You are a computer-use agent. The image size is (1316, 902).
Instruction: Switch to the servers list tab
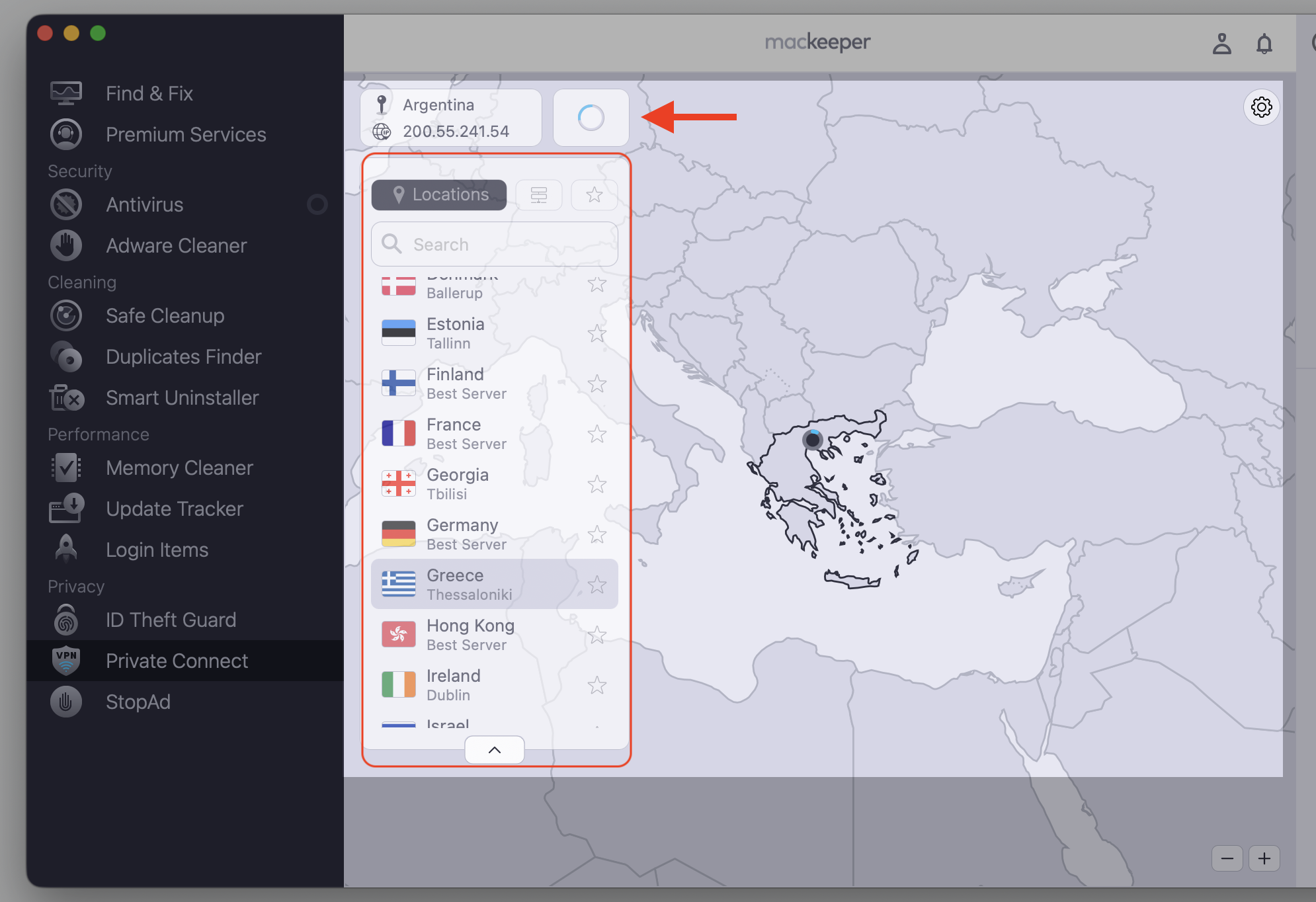point(539,194)
